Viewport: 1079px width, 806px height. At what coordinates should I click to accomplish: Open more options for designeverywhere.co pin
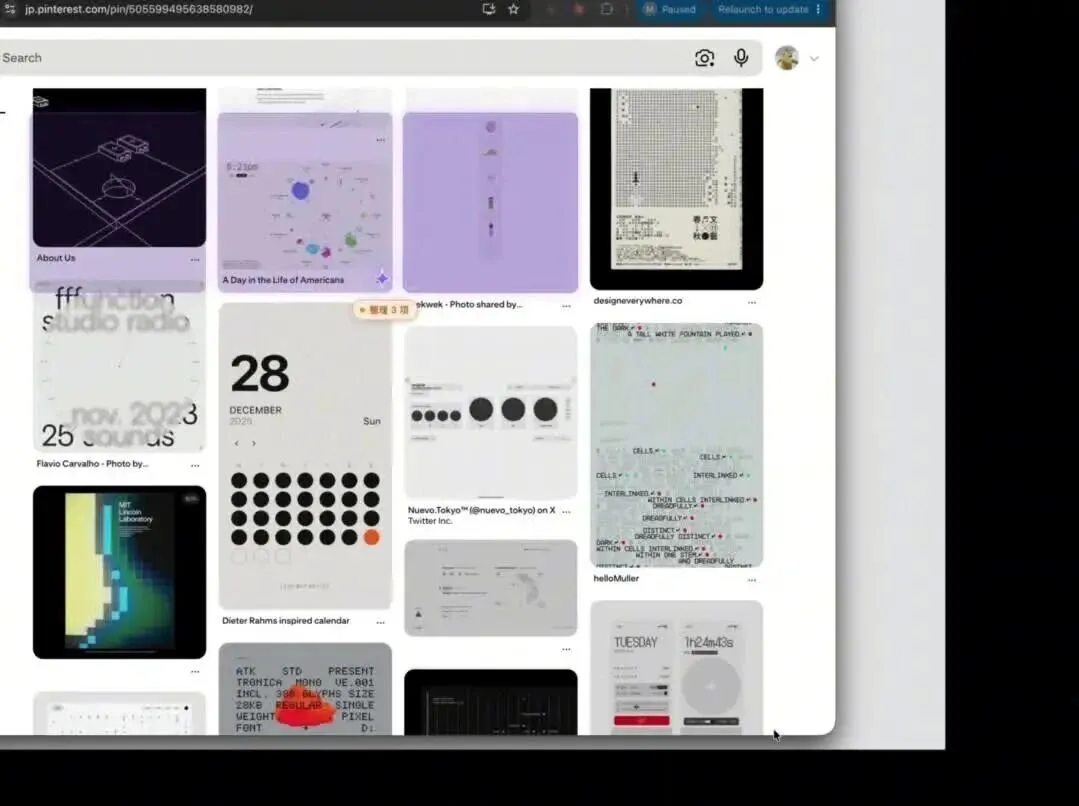(x=751, y=302)
